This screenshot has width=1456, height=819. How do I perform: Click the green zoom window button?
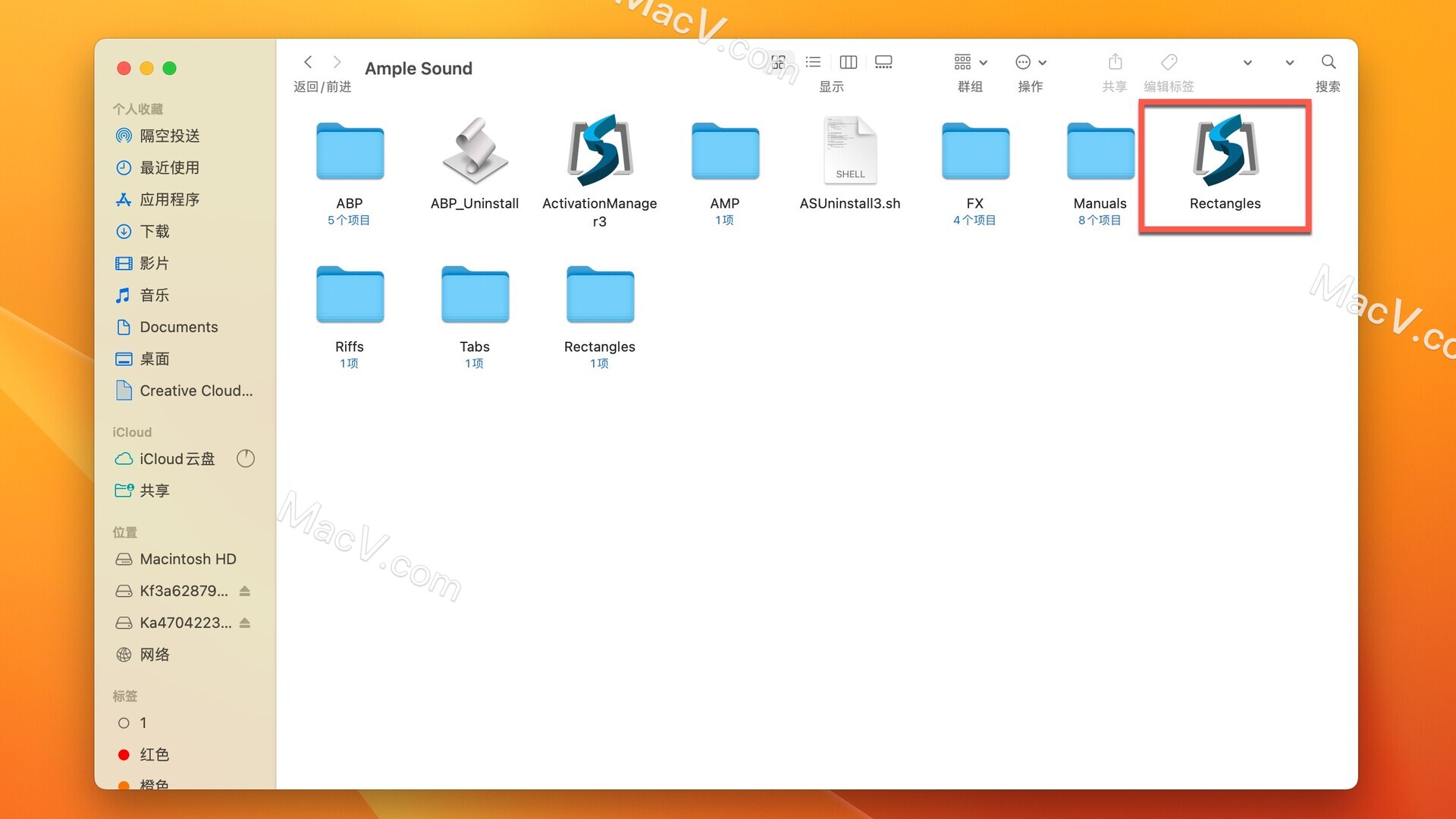coord(170,68)
